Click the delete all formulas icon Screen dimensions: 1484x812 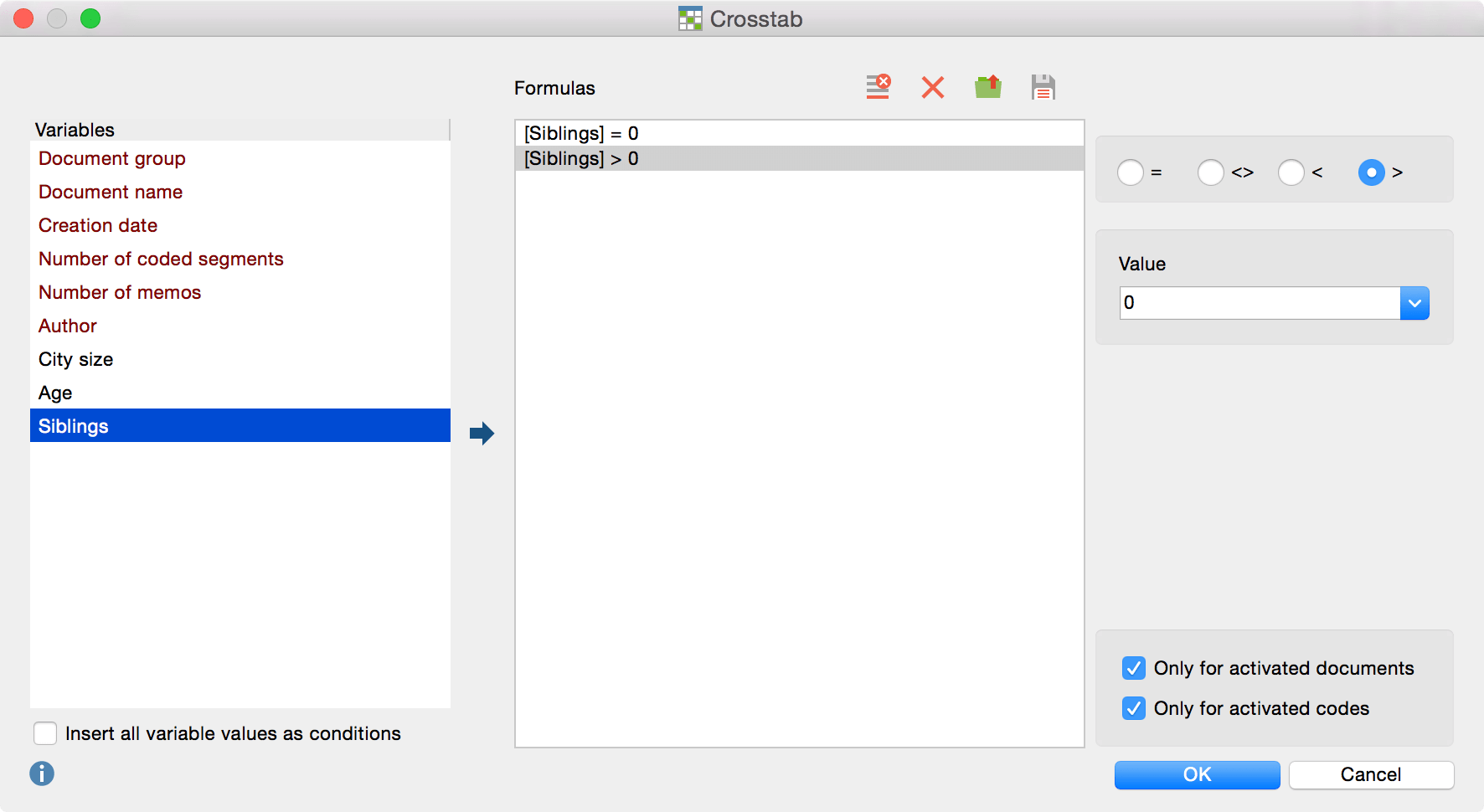(x=878, y=87)
